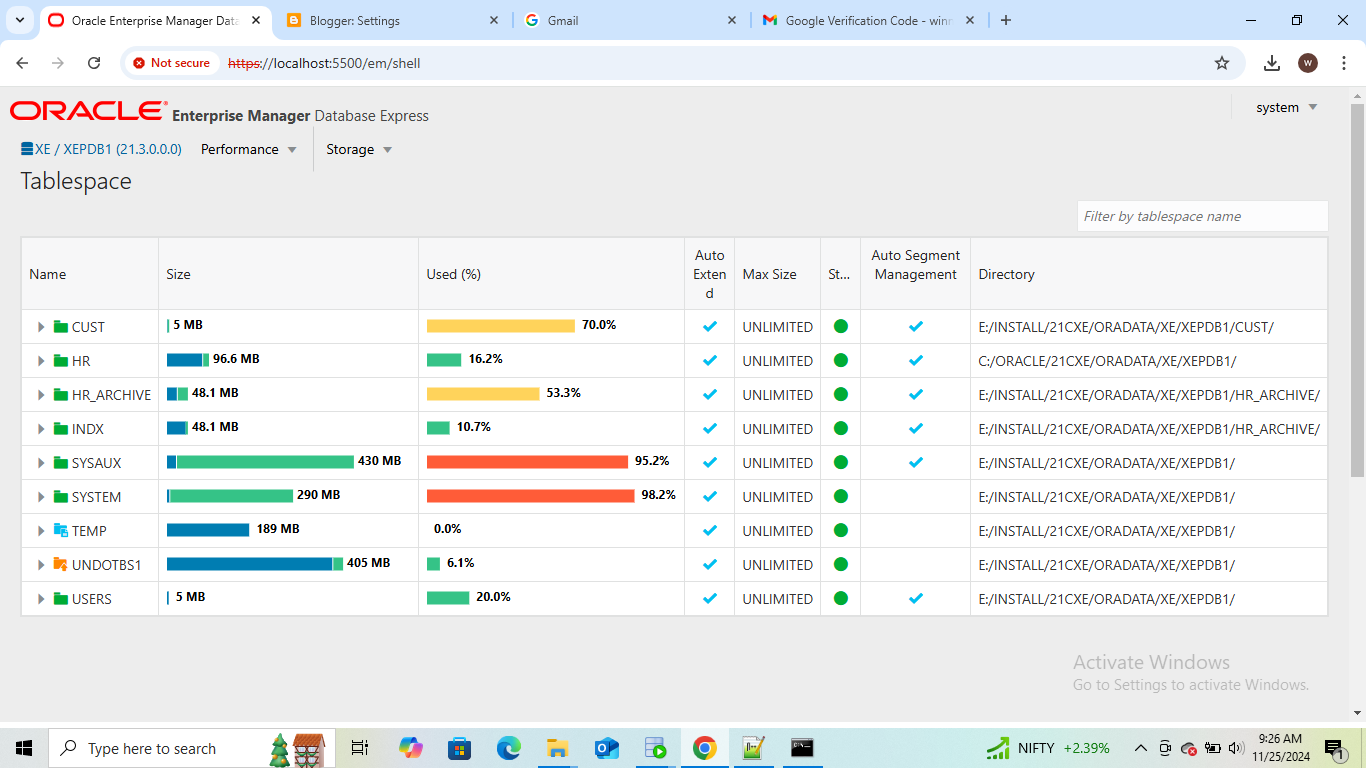Open the Chrome profile avatar
Viewport: 1366px width, 768px height.
1308,63
